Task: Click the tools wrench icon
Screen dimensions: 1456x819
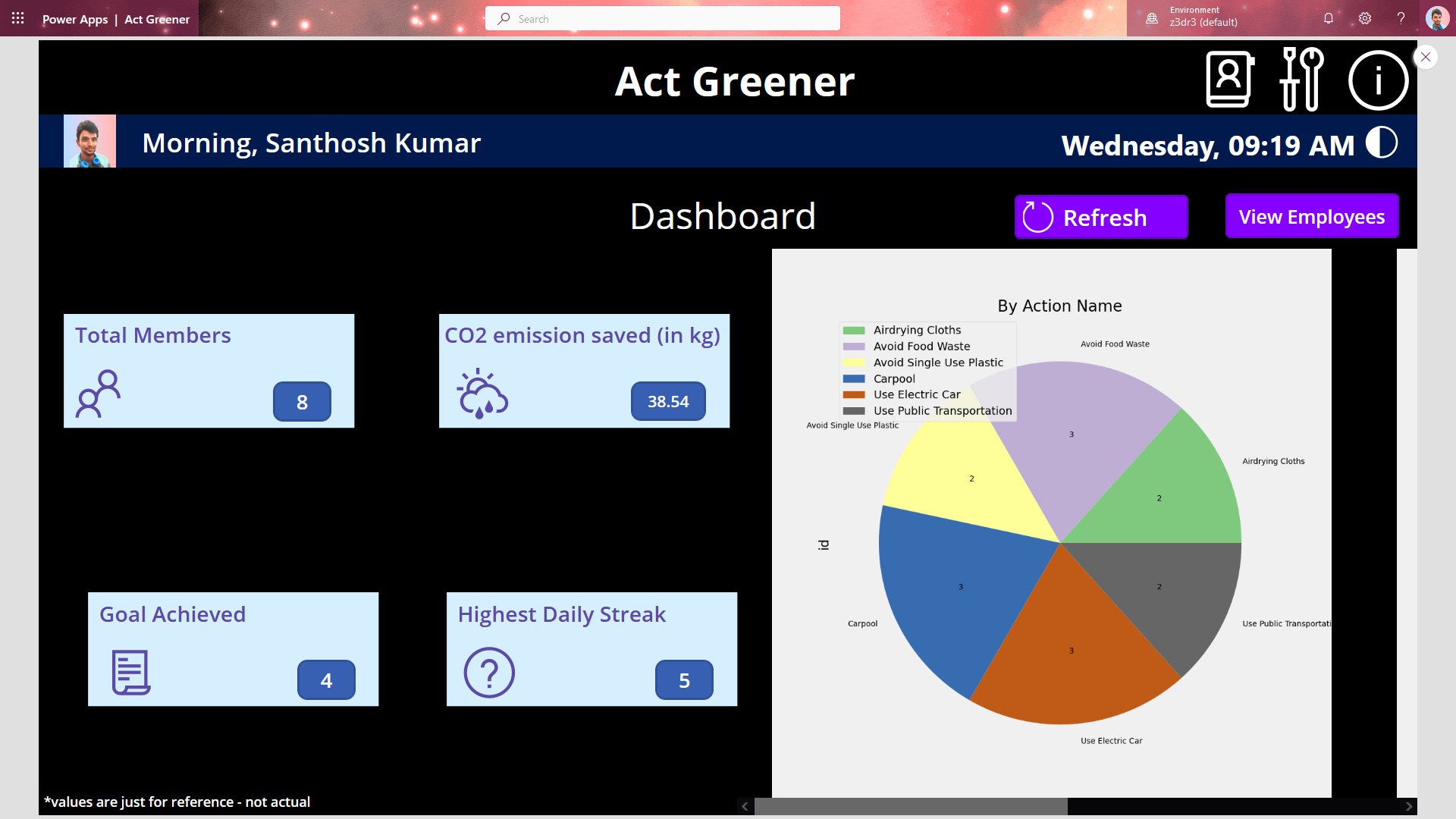Action: click(1301, 80)
